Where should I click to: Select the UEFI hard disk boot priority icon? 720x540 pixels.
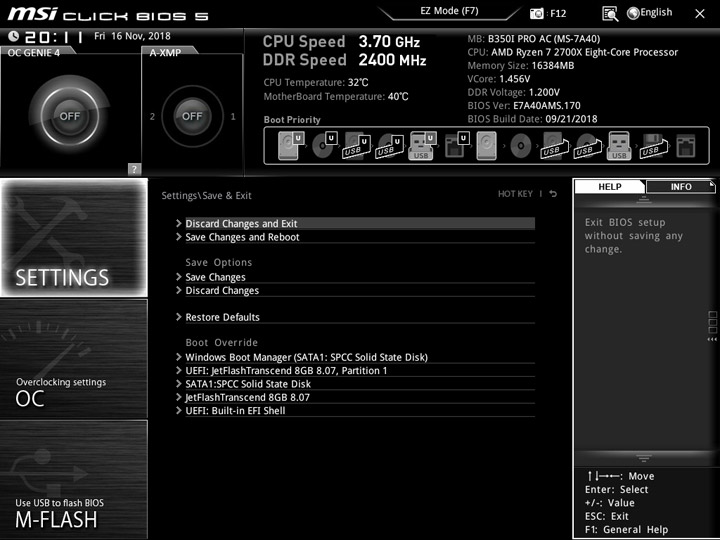(291, 146)
